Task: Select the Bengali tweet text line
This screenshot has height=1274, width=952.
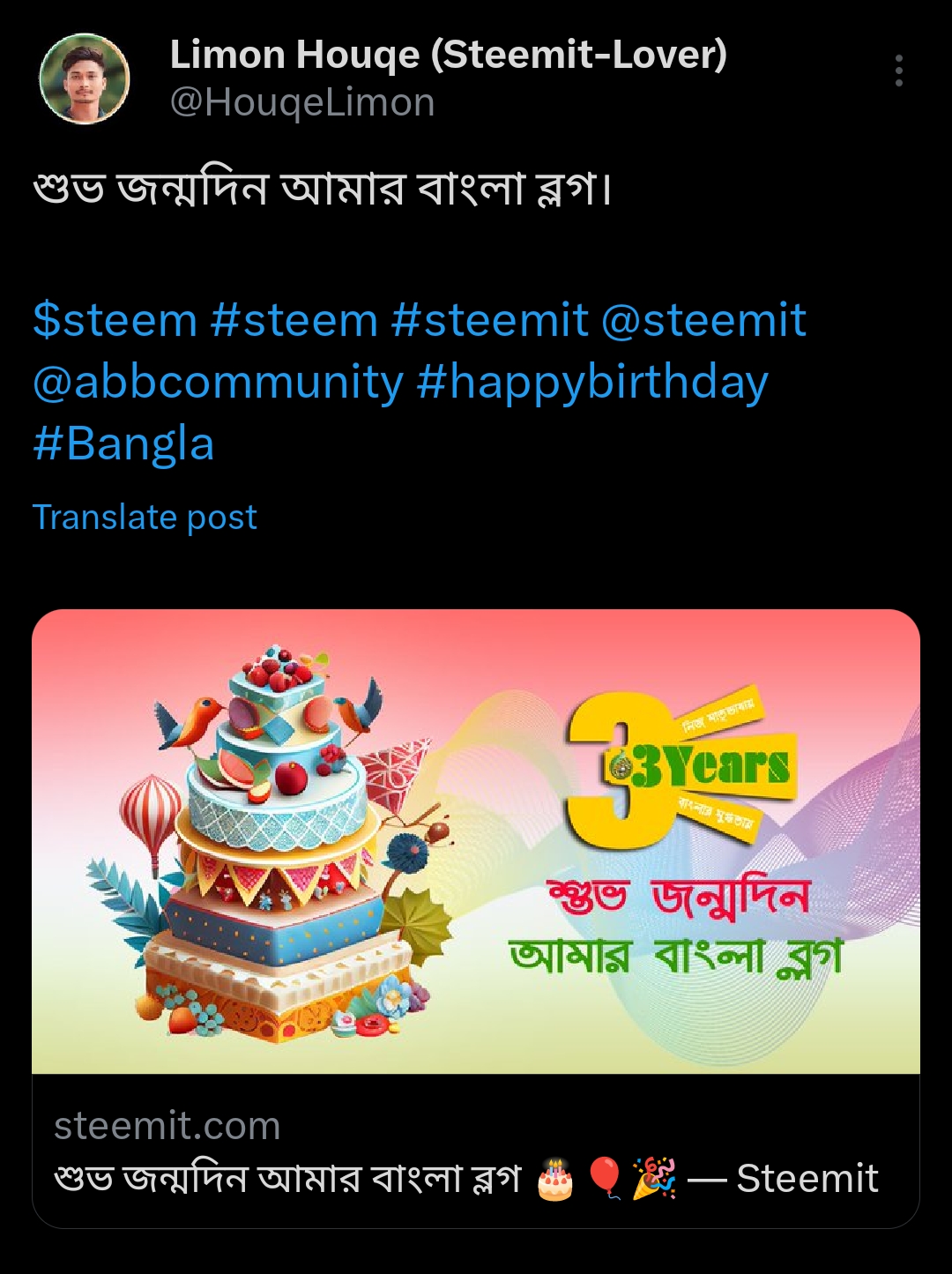Action: click(323, 188)
